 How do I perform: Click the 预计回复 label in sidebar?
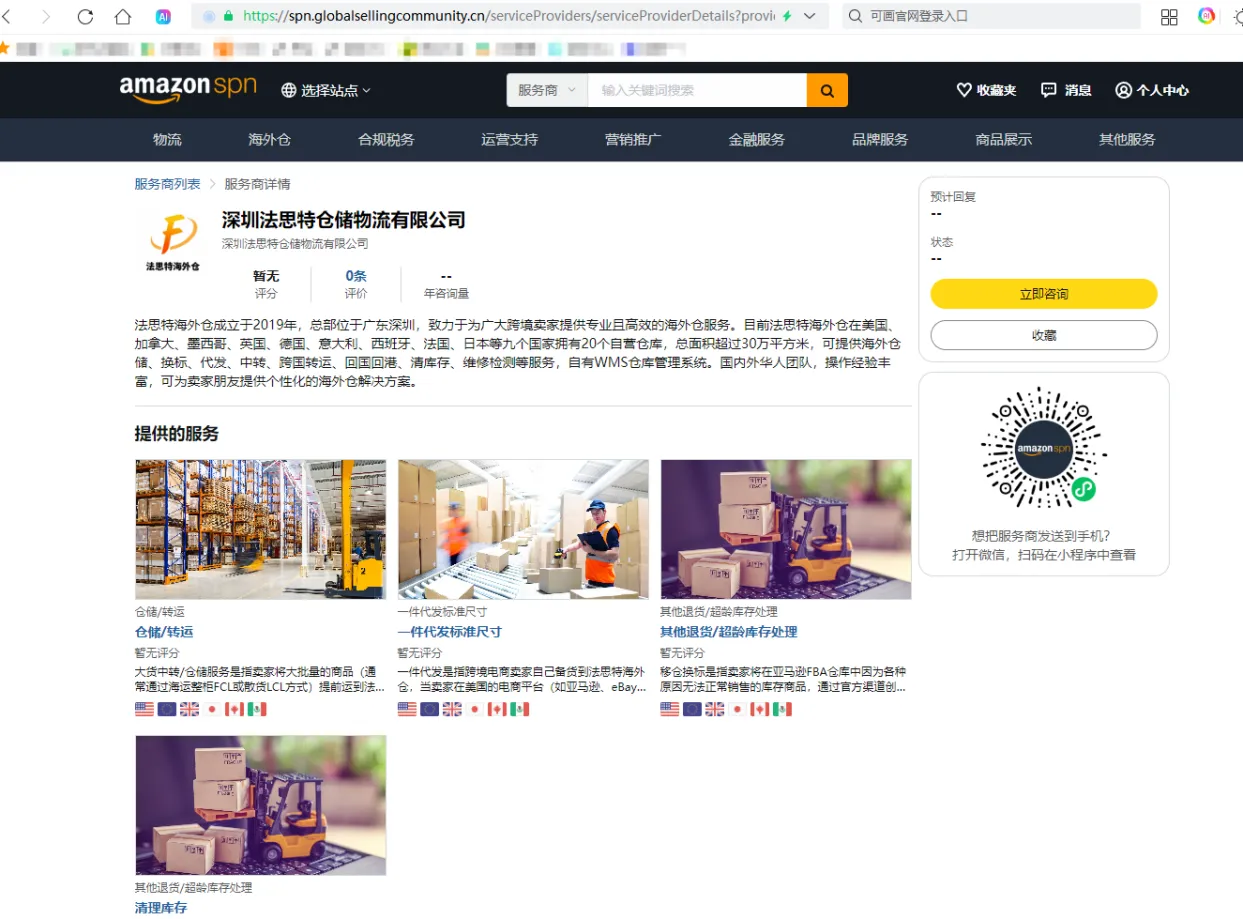point(953,197)
